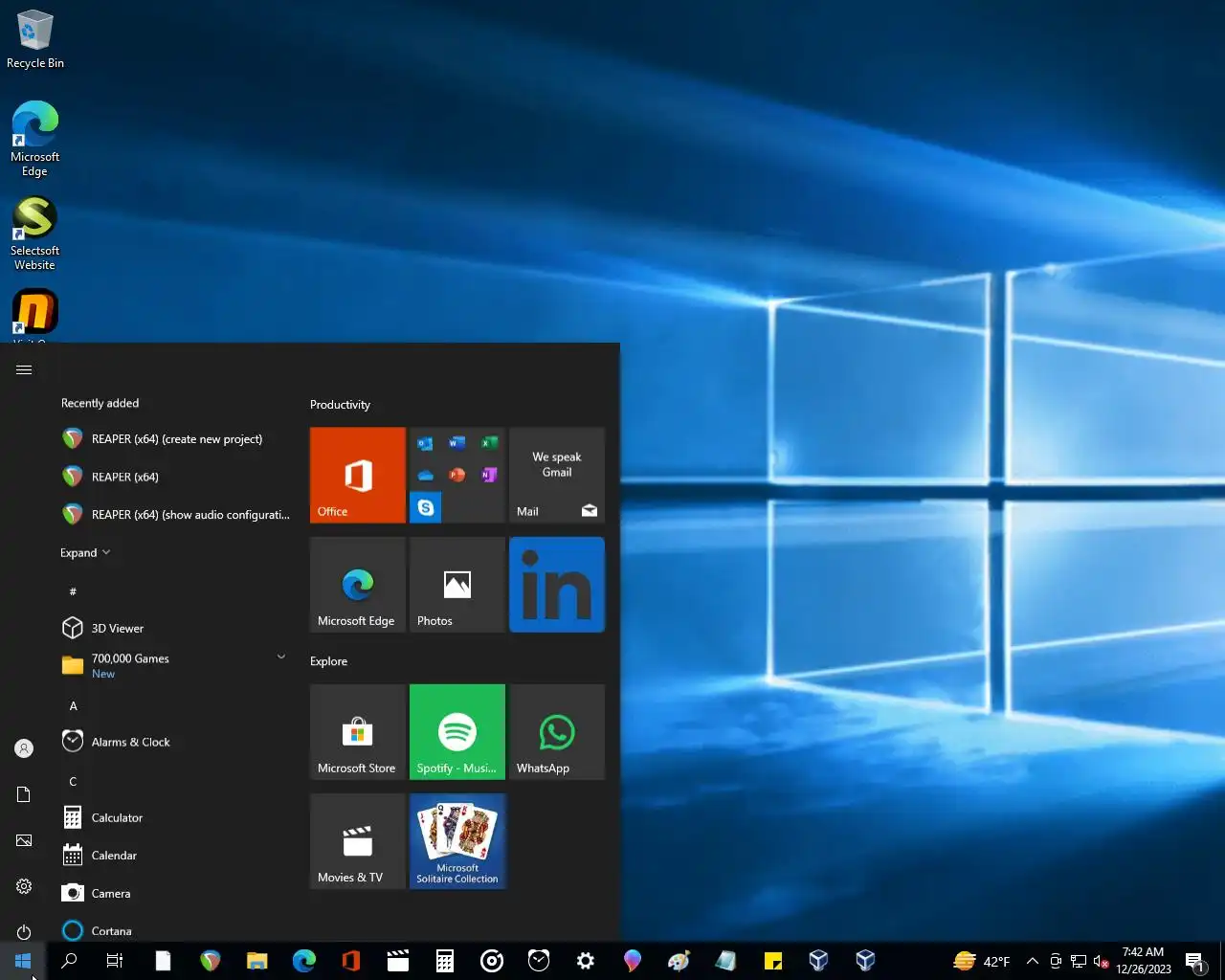This screenshot has width=1225, height=980.
Task: Launch REAPER (x64) from Recently added
Action: (x=175, y=477)
